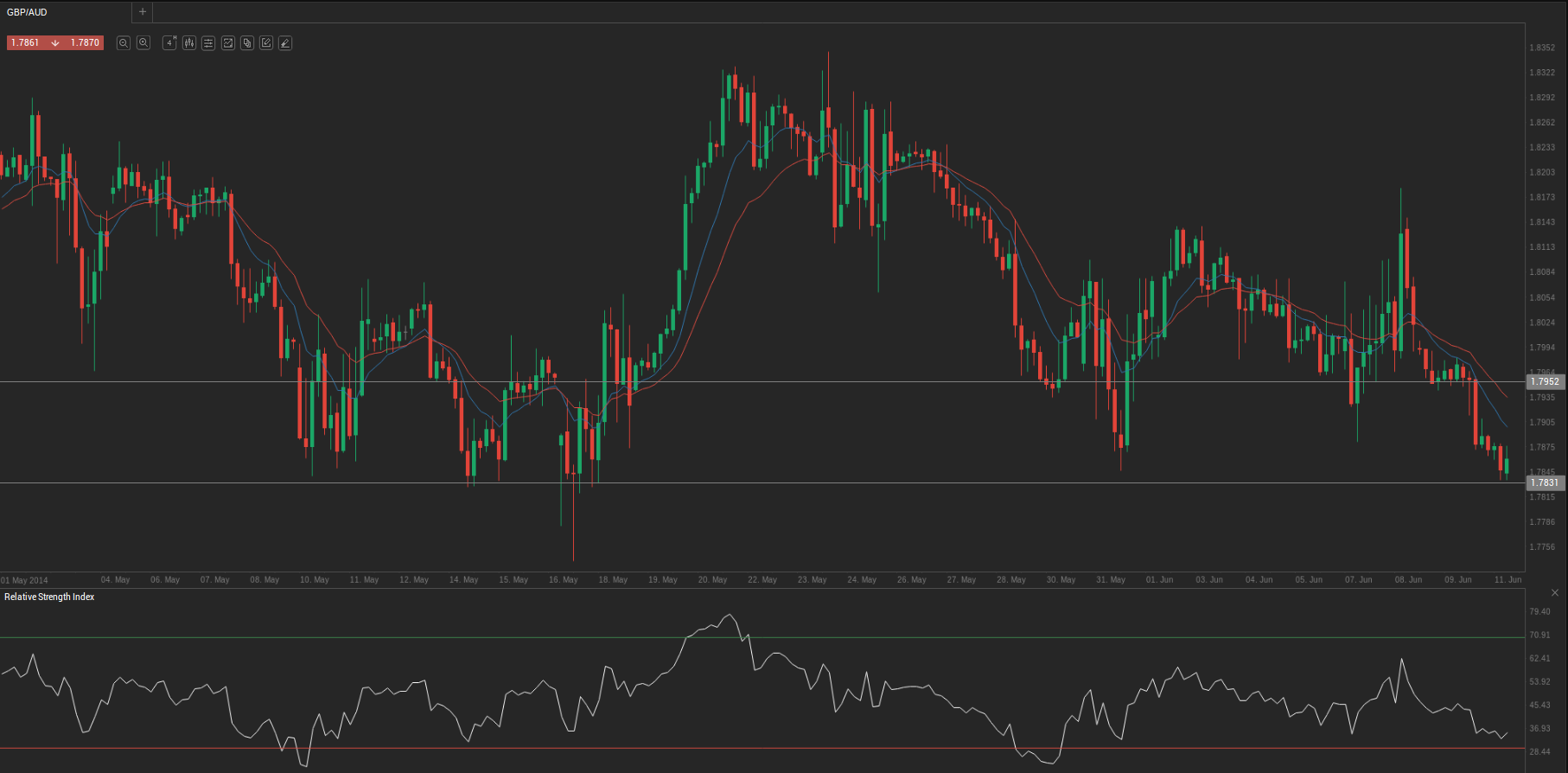The height and width of the screenshot is (773, 1568).
Task: Select the edit drawing tool icon
Action: tap(266, 43)
